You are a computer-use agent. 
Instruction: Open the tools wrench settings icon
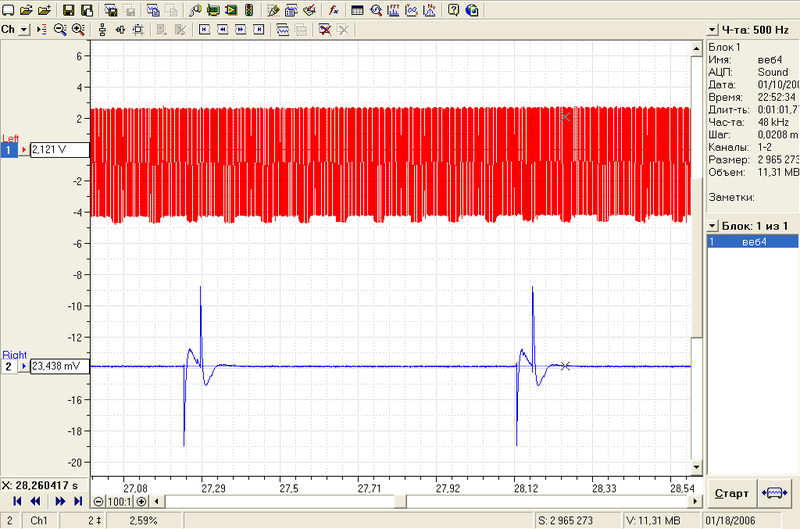(195, 10)
